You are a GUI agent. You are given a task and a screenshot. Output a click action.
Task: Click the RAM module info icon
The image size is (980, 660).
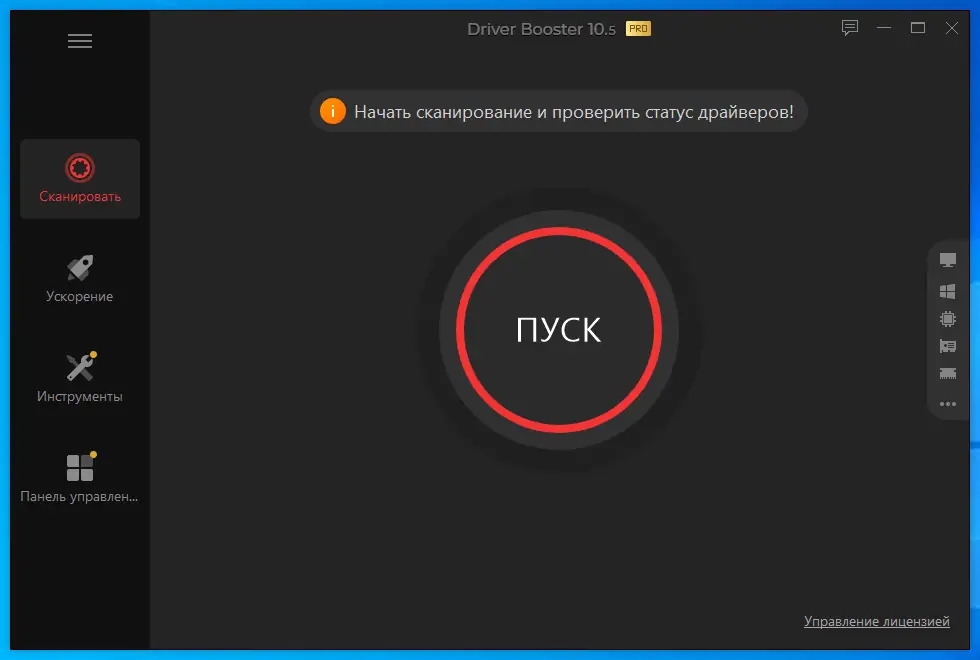tap(947, 374)
